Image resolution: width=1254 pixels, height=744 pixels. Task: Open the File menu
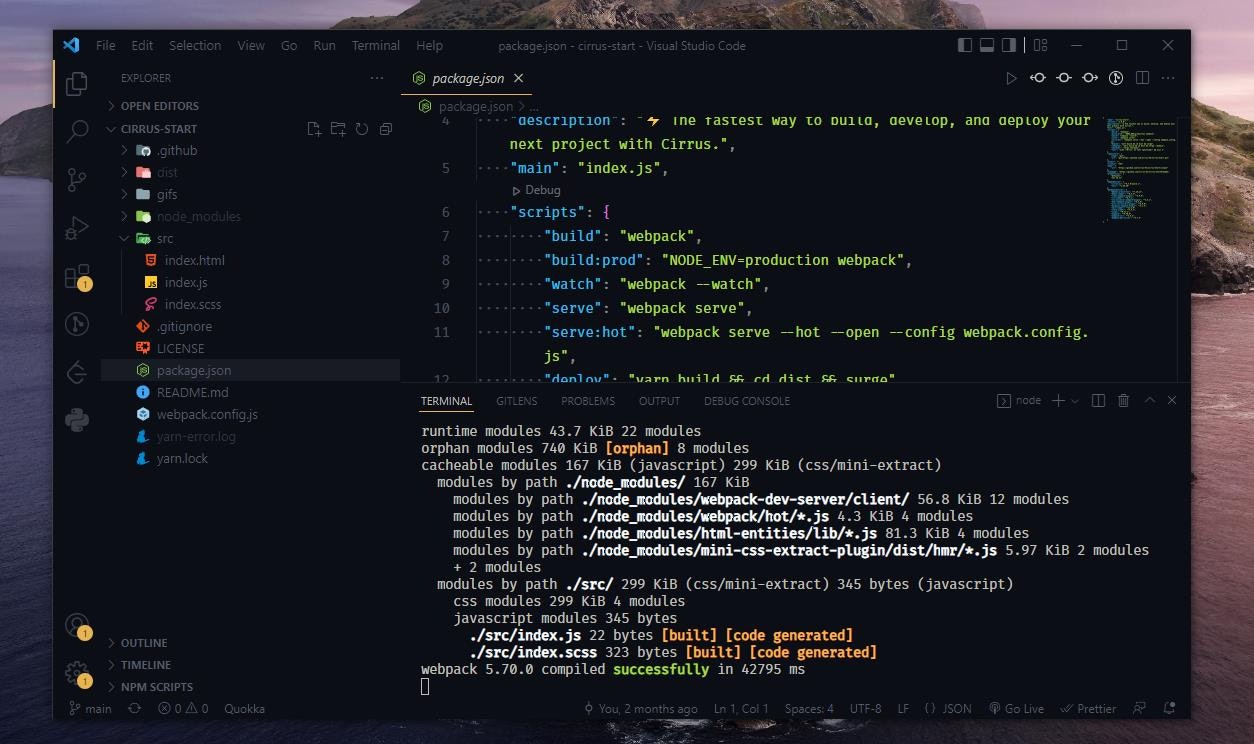[105, 45]
